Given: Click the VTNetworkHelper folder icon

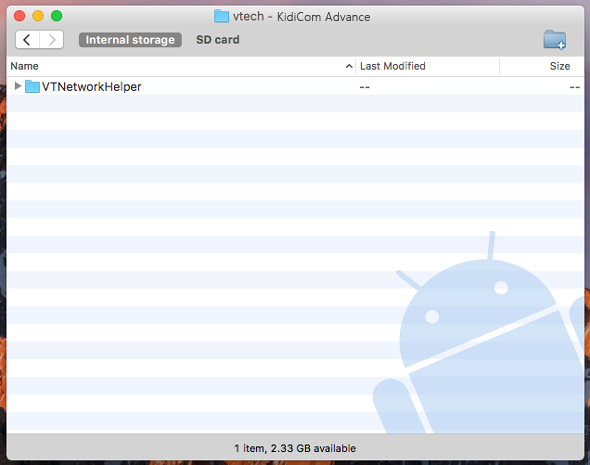Looking at the screenshot, I should coord(32,87).
